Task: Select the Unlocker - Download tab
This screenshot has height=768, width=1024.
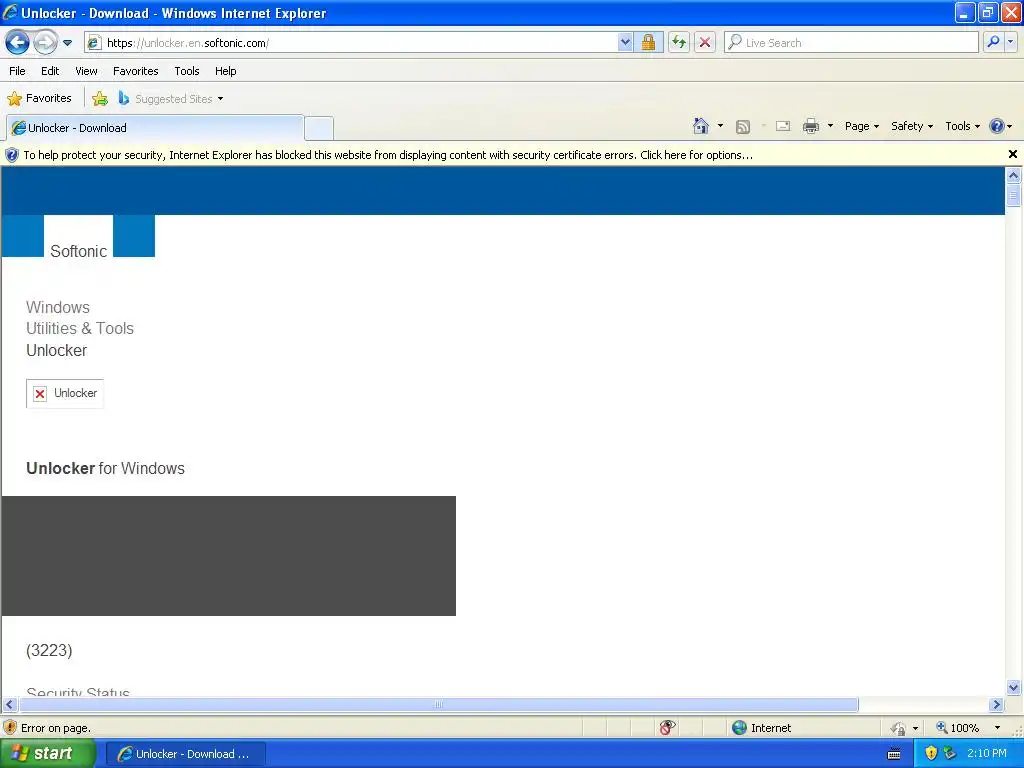Action: pos(155,128)
